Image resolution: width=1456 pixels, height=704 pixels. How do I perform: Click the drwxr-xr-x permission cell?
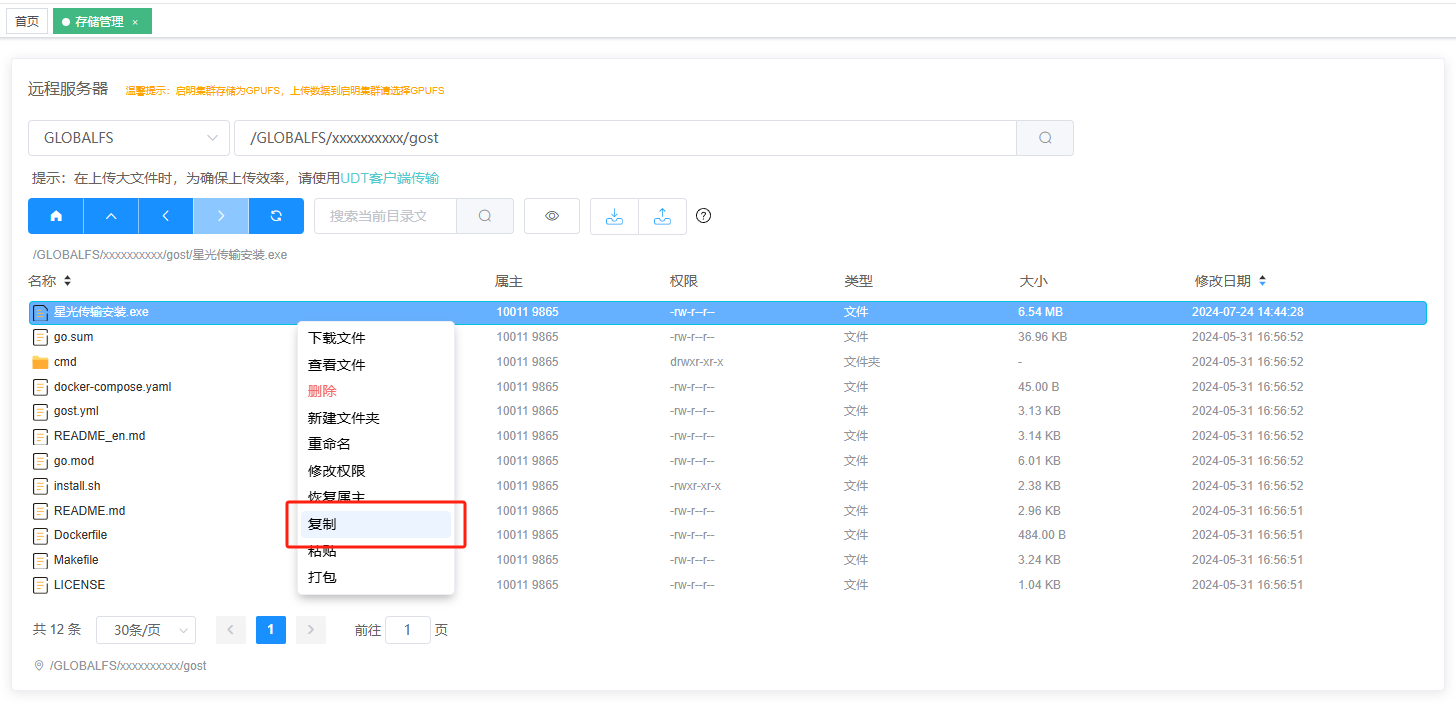click(696, 362)
